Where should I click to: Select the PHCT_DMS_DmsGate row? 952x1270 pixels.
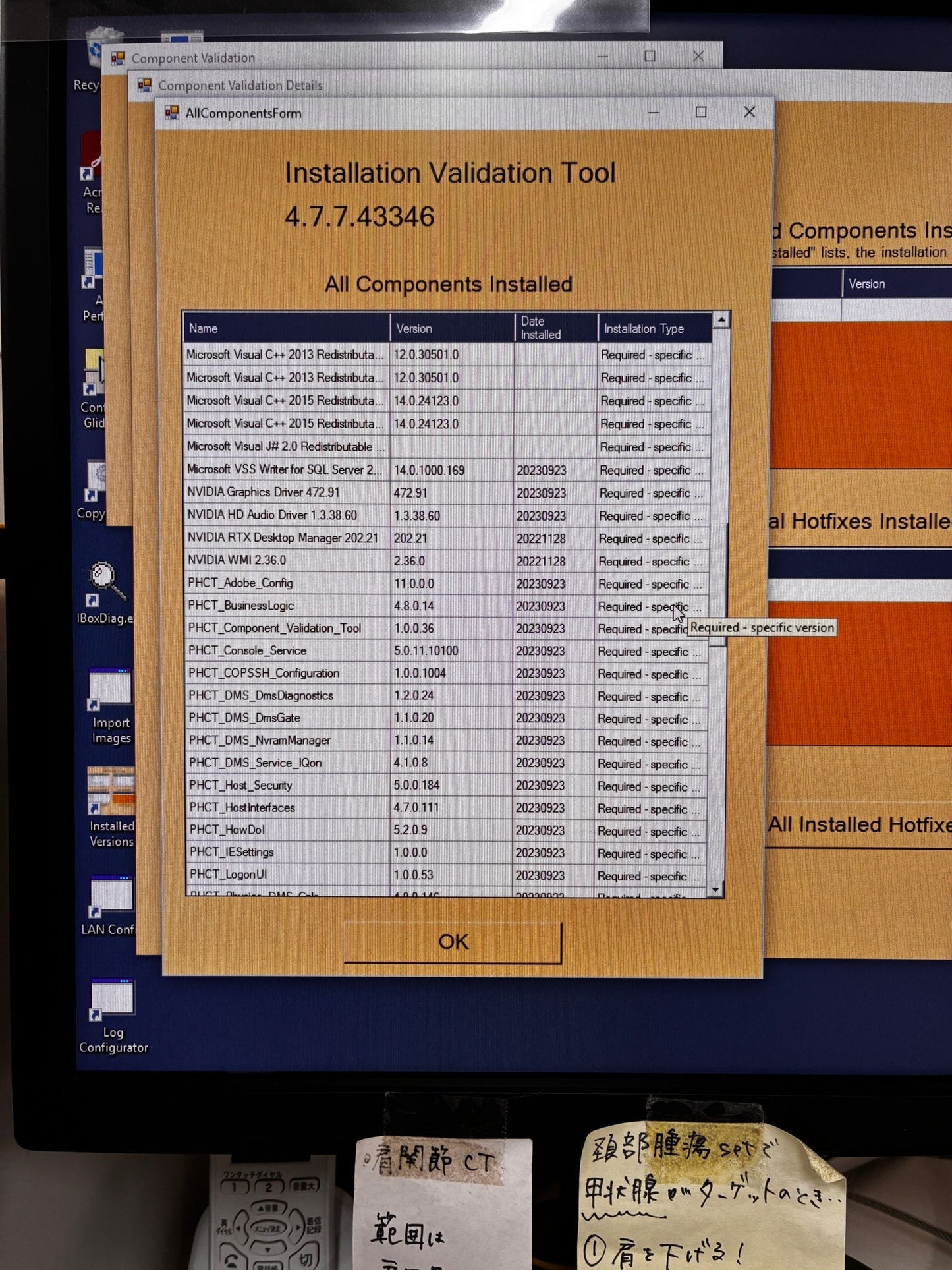click(447, 718)
